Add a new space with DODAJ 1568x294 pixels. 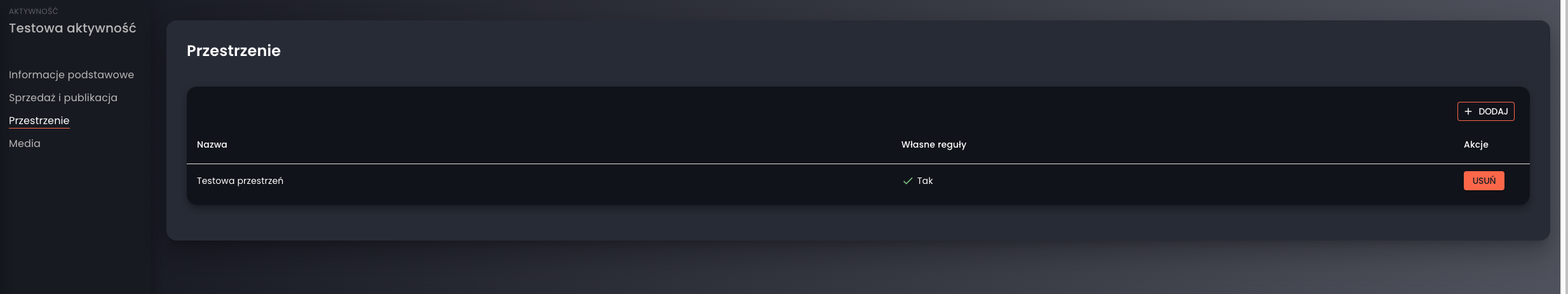click(1485, 111)
